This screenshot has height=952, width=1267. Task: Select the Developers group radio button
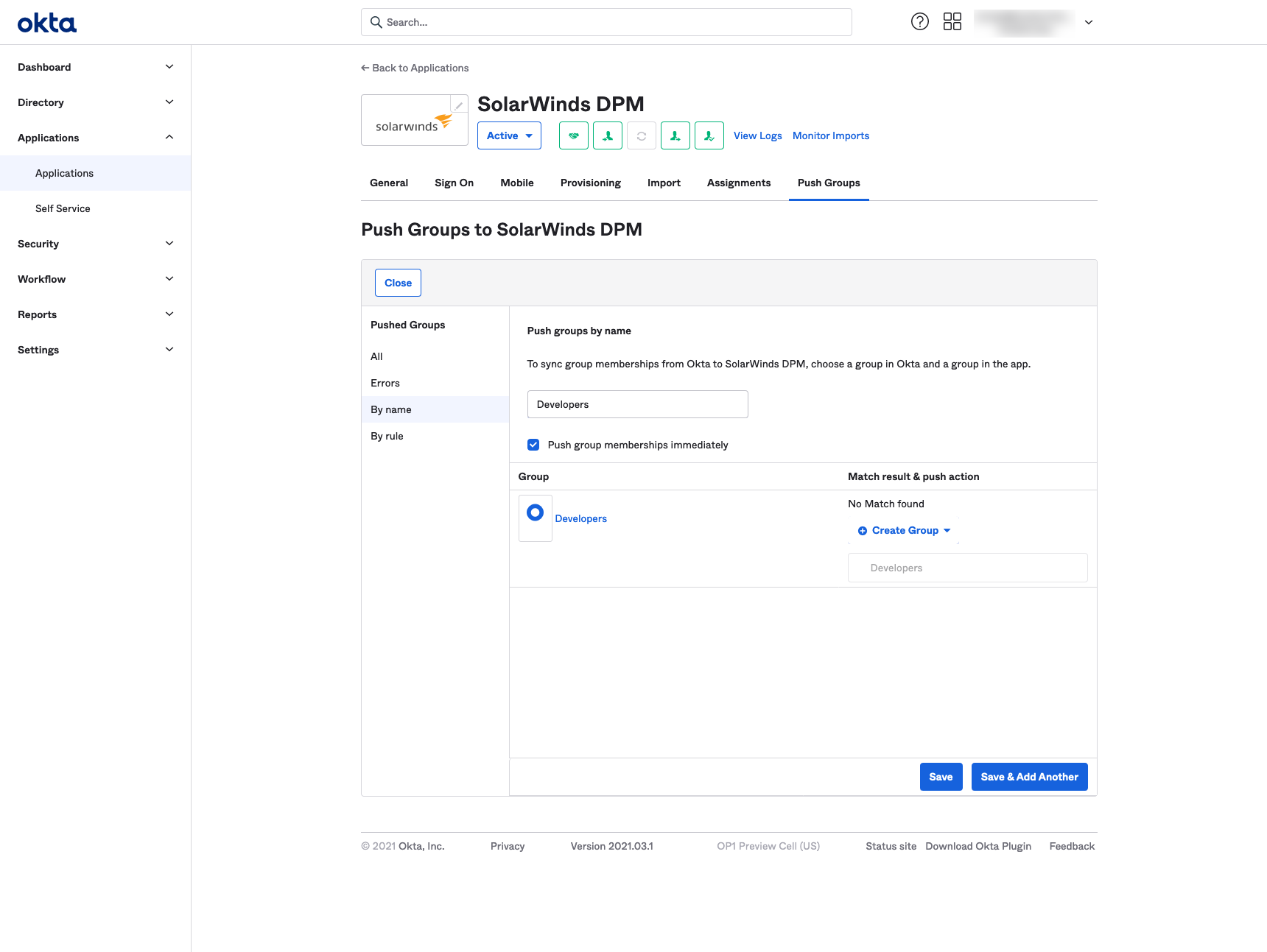[536, 512]
